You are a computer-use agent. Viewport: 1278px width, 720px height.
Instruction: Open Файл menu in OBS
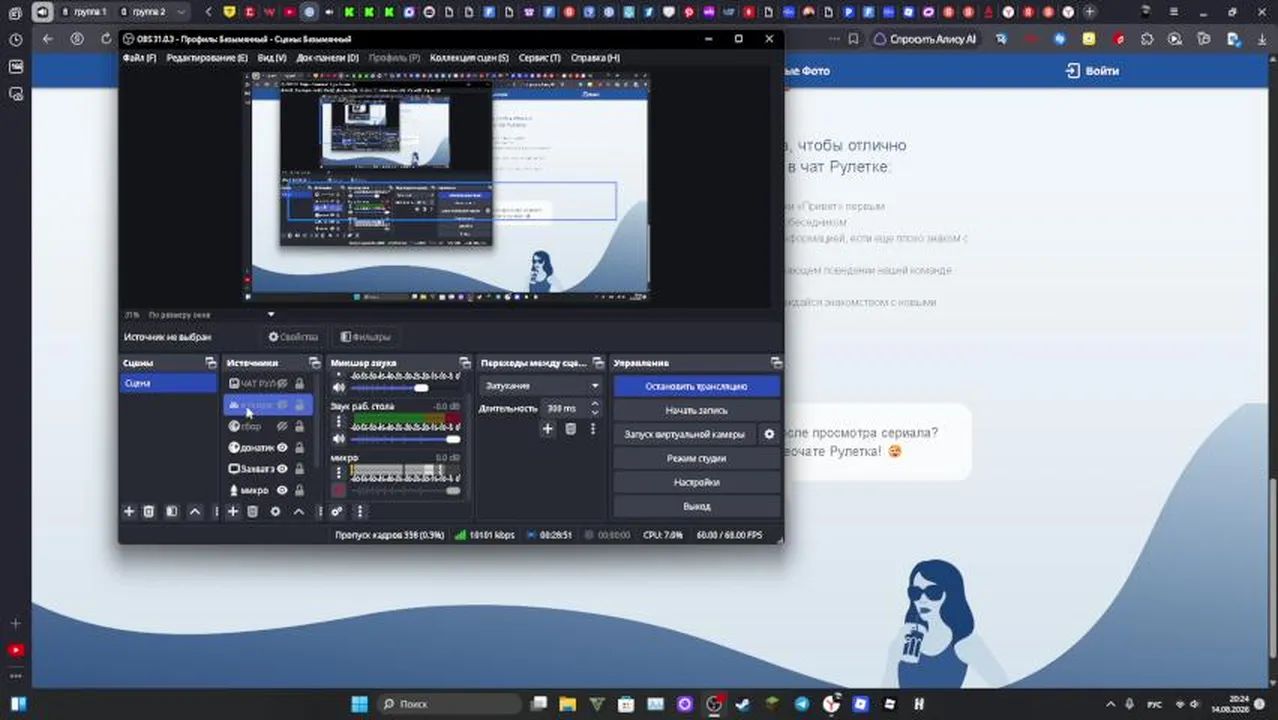pyautogui.click(x=139, y=58)
